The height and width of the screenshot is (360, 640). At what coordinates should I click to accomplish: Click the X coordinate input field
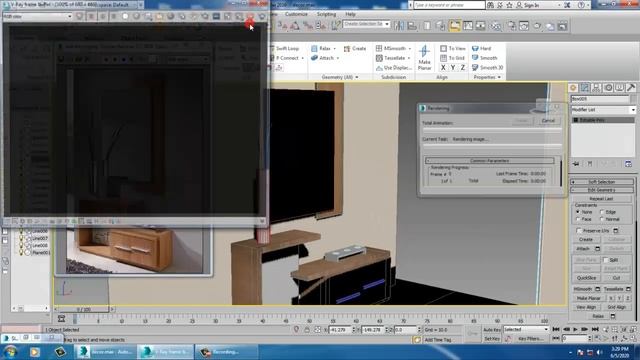pos(340,329)
